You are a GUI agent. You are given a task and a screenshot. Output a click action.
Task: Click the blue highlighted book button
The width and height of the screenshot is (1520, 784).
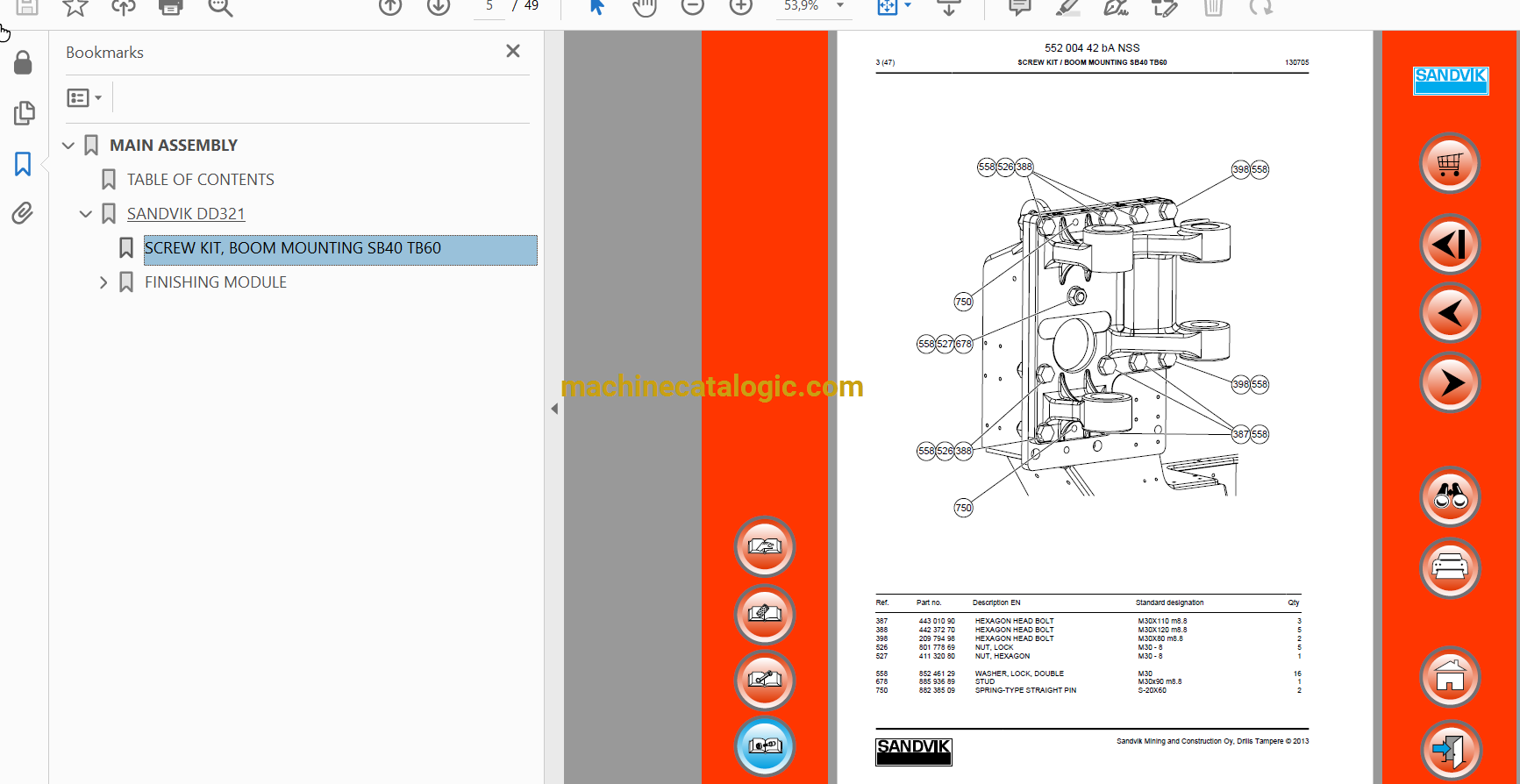pos(765,746)
